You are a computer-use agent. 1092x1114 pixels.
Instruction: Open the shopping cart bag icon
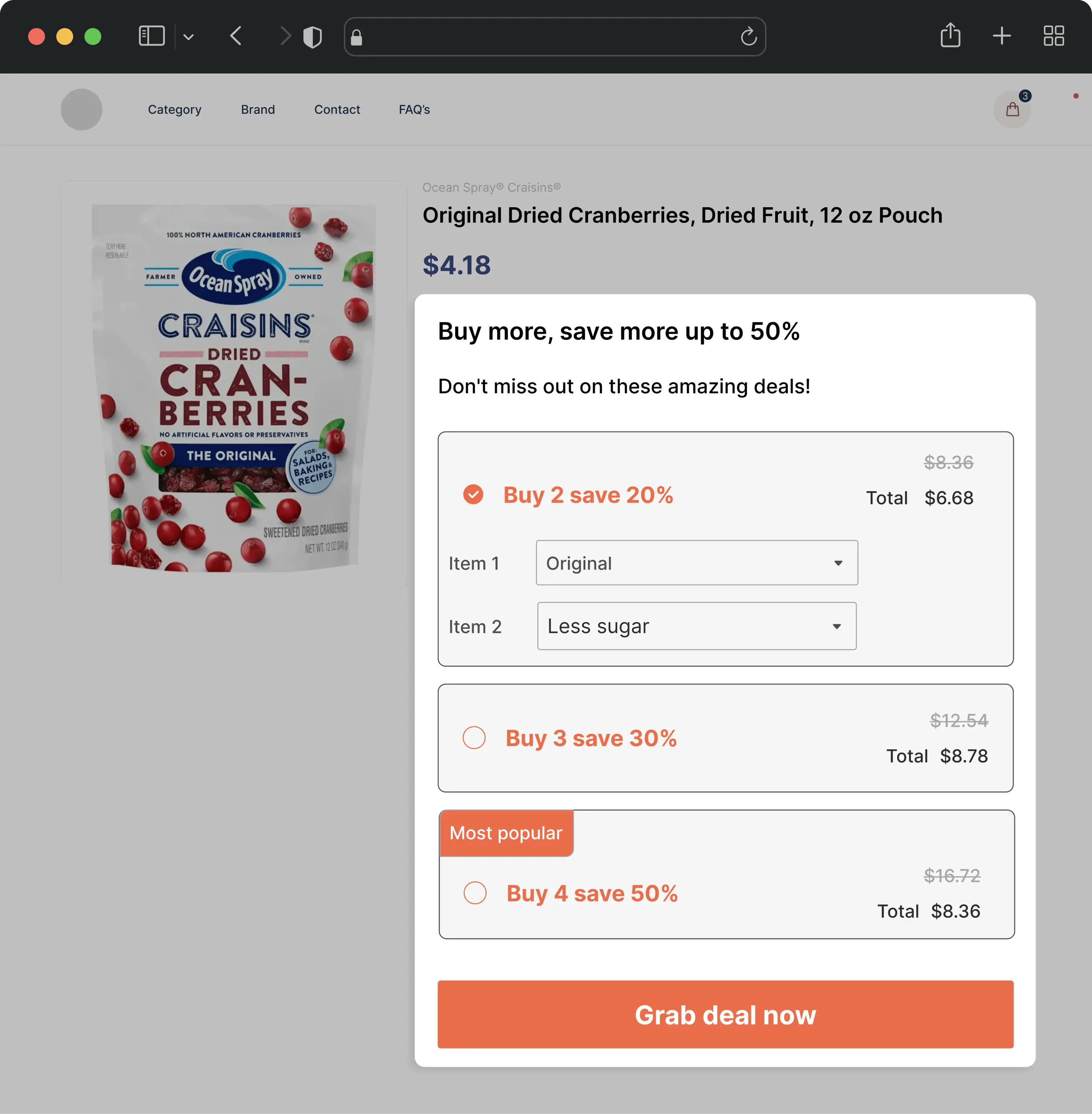(x=1012, y=110)
